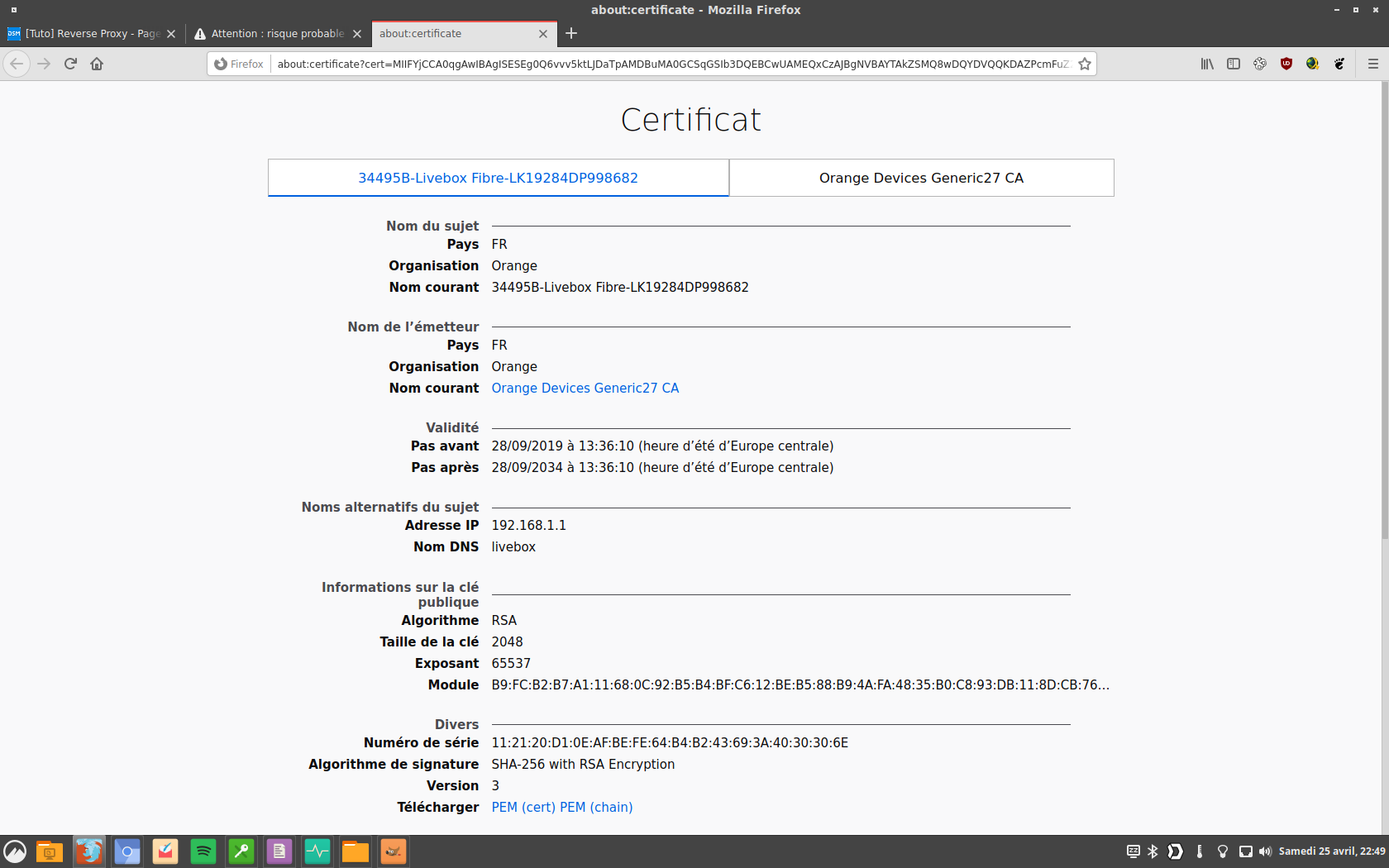Go to the Firefox home page
Screen dimensions: 1389x868
[97, 64]
